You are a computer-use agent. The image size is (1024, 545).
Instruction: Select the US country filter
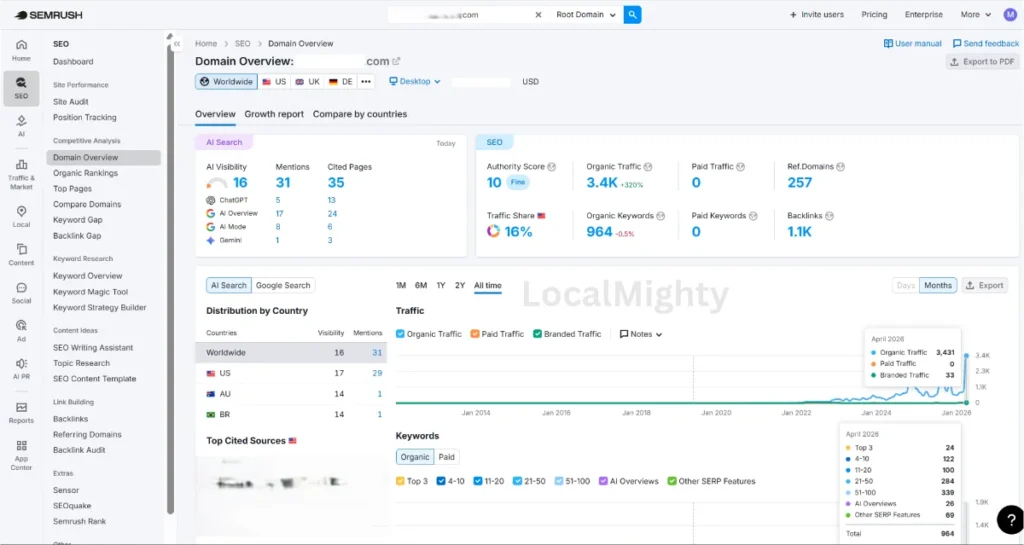point(274,82)
